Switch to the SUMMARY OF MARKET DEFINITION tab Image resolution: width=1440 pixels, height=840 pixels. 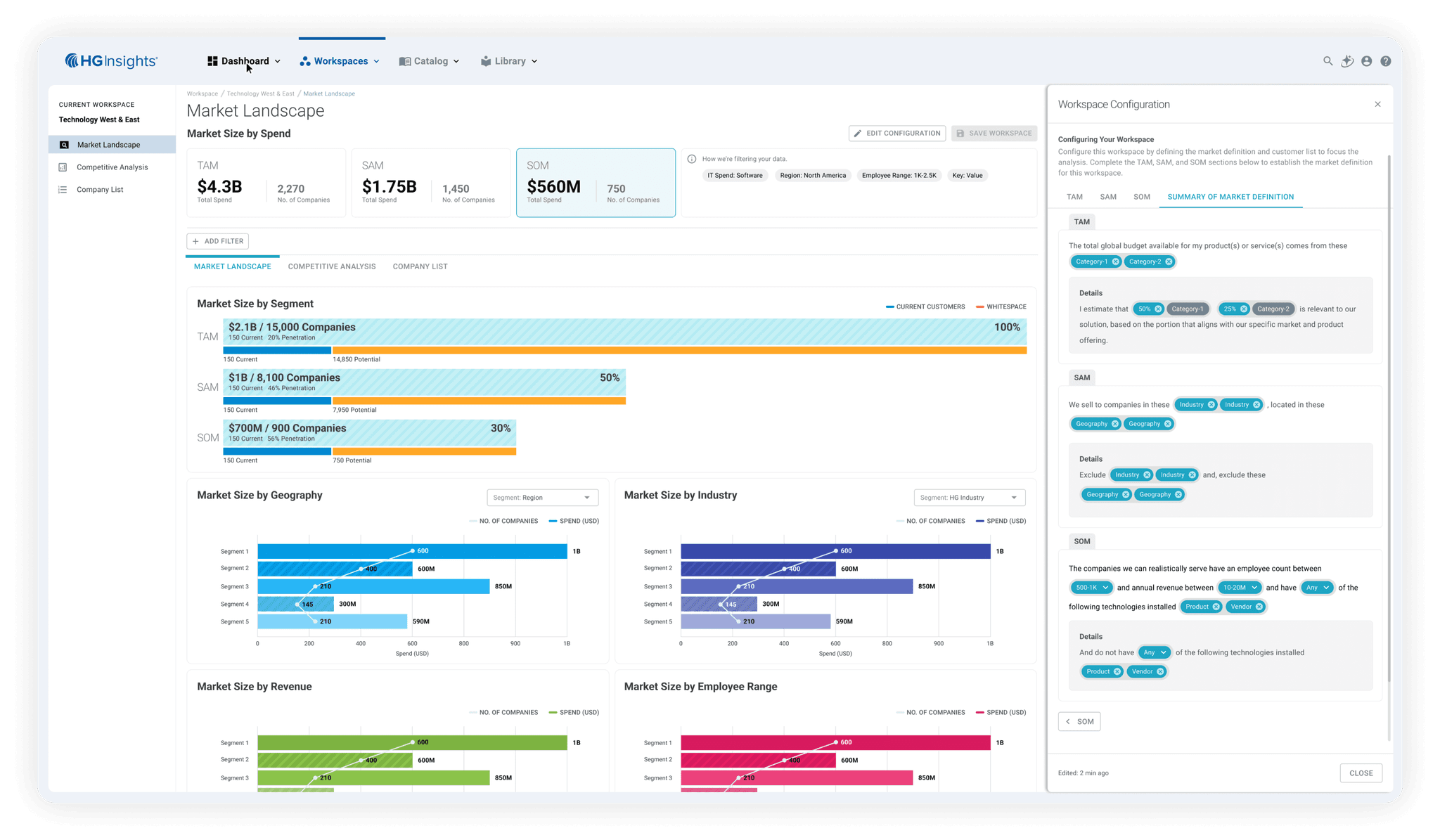tap(1230, 197)
